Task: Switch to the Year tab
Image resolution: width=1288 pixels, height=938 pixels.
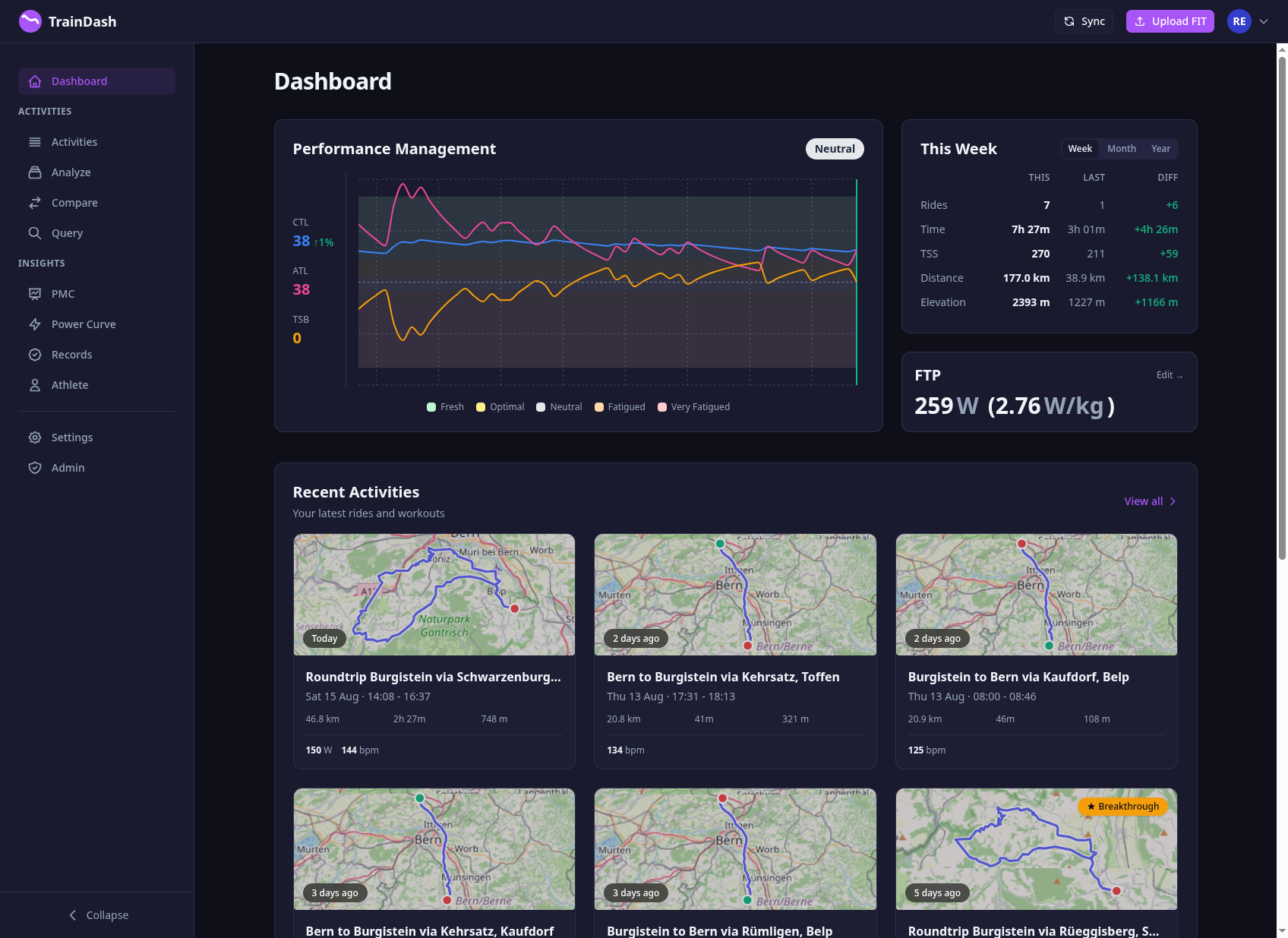Action: click(1160, 149)
